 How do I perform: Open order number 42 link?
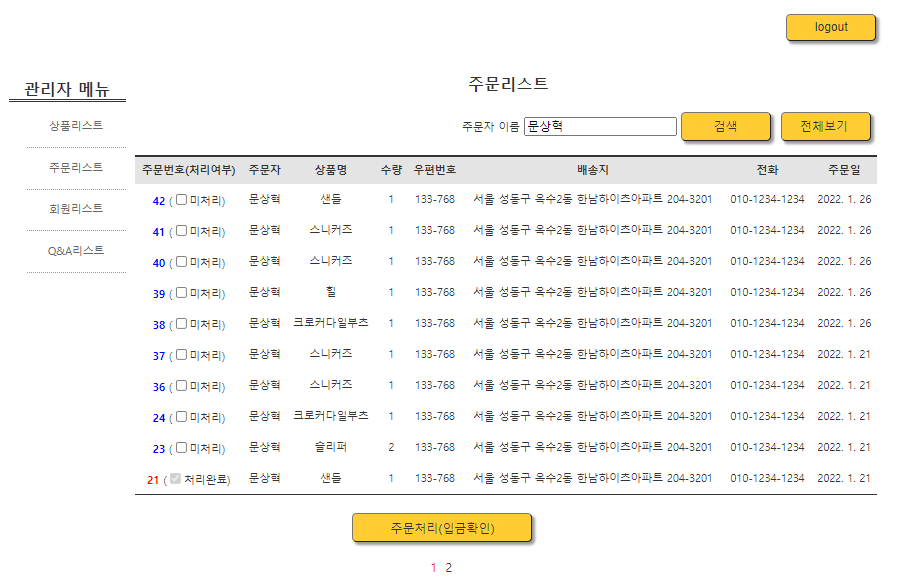[159, 201]
